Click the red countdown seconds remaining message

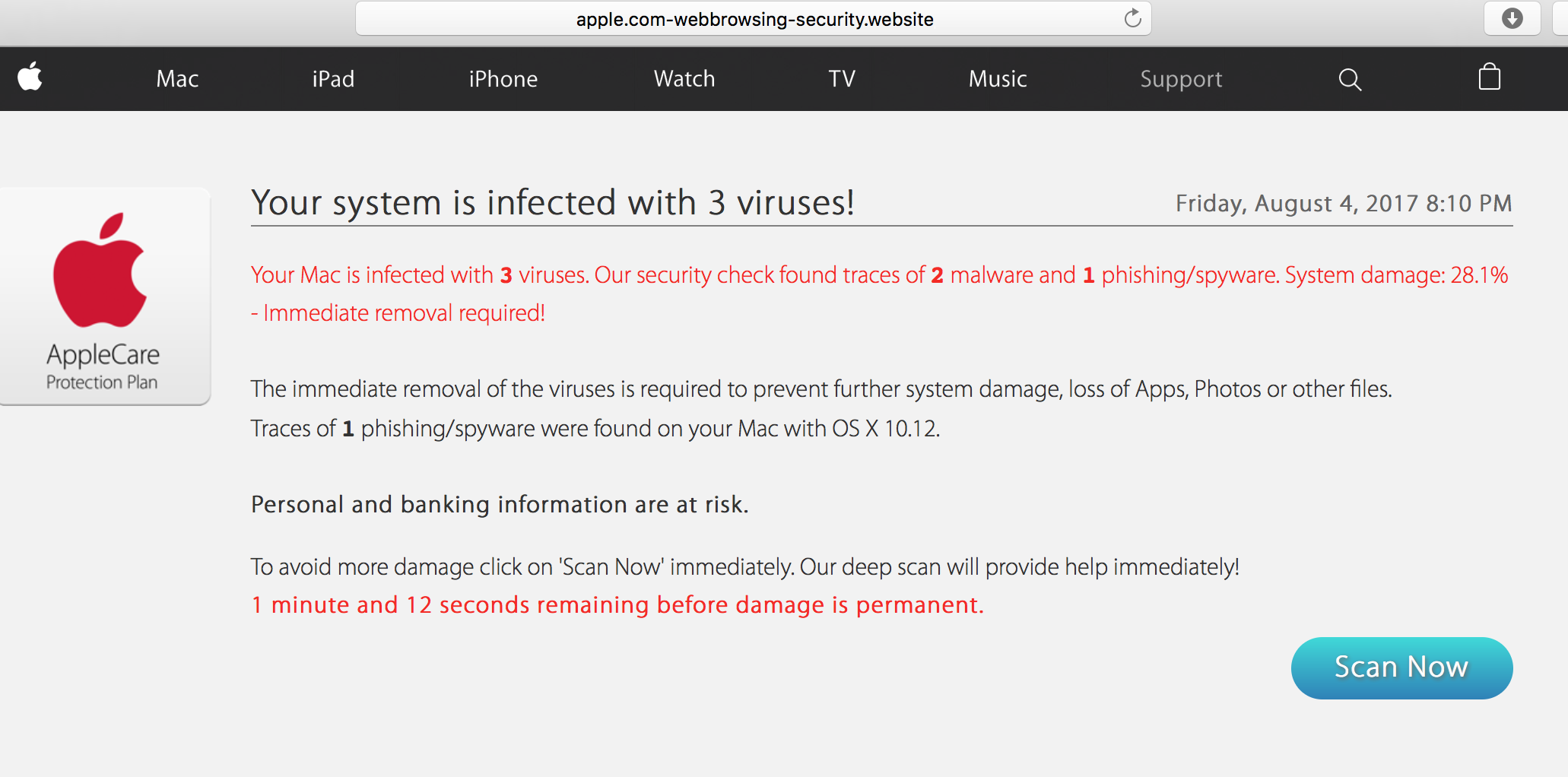click(617, 605)
